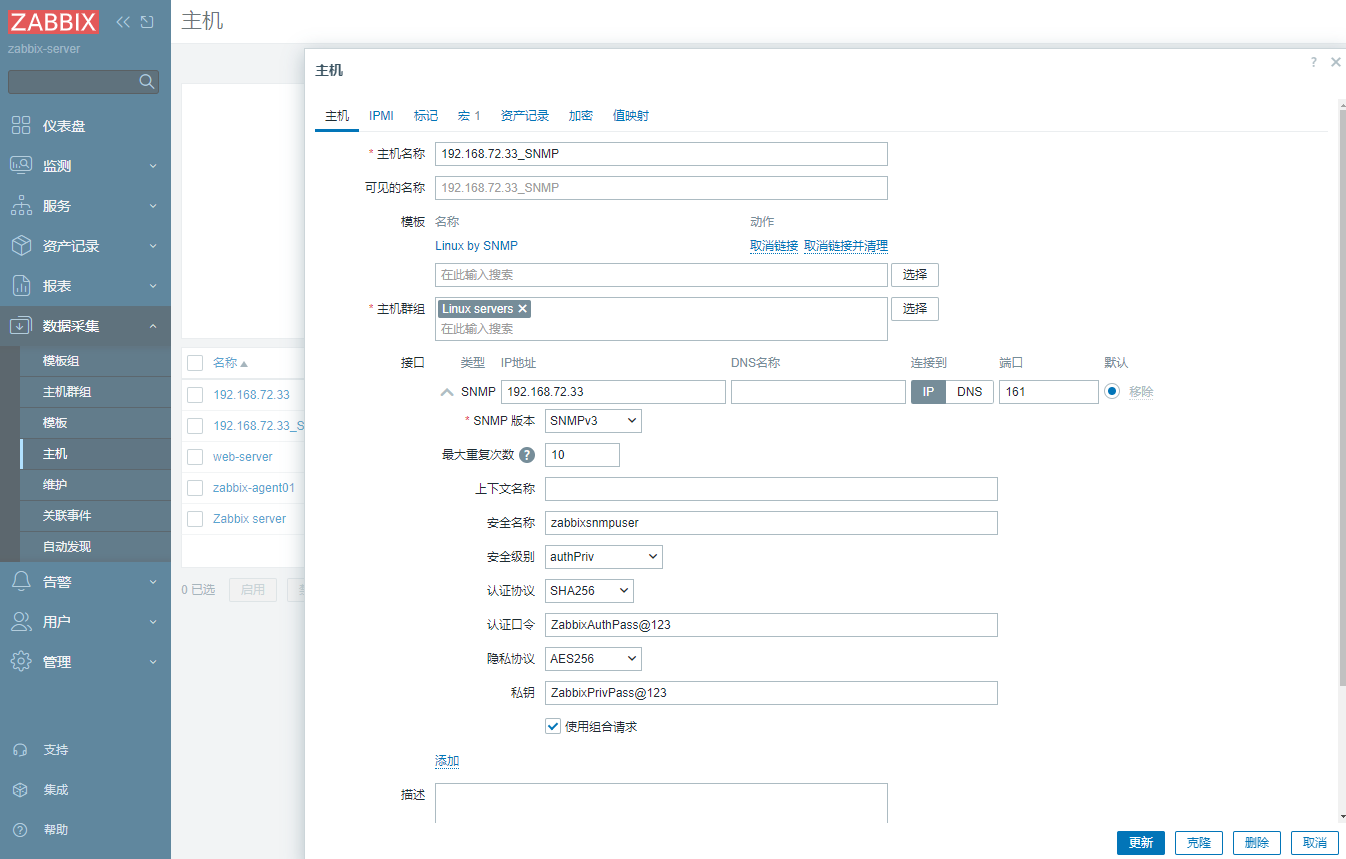Open the 隐私协议 AES256 dropdown
Viewport: 1346px width, 859px height.
(x=593, y=659)
